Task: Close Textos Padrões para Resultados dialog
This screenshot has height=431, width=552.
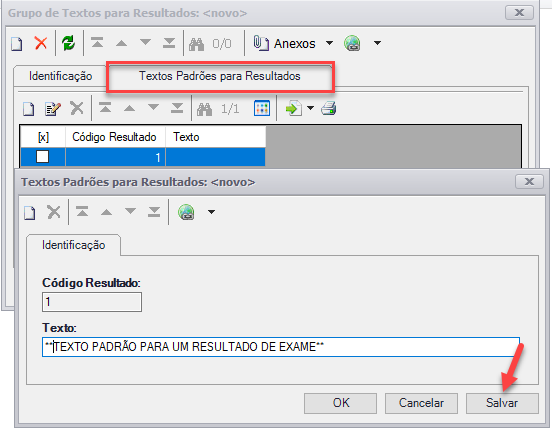Action: click(x=529, y=182)
